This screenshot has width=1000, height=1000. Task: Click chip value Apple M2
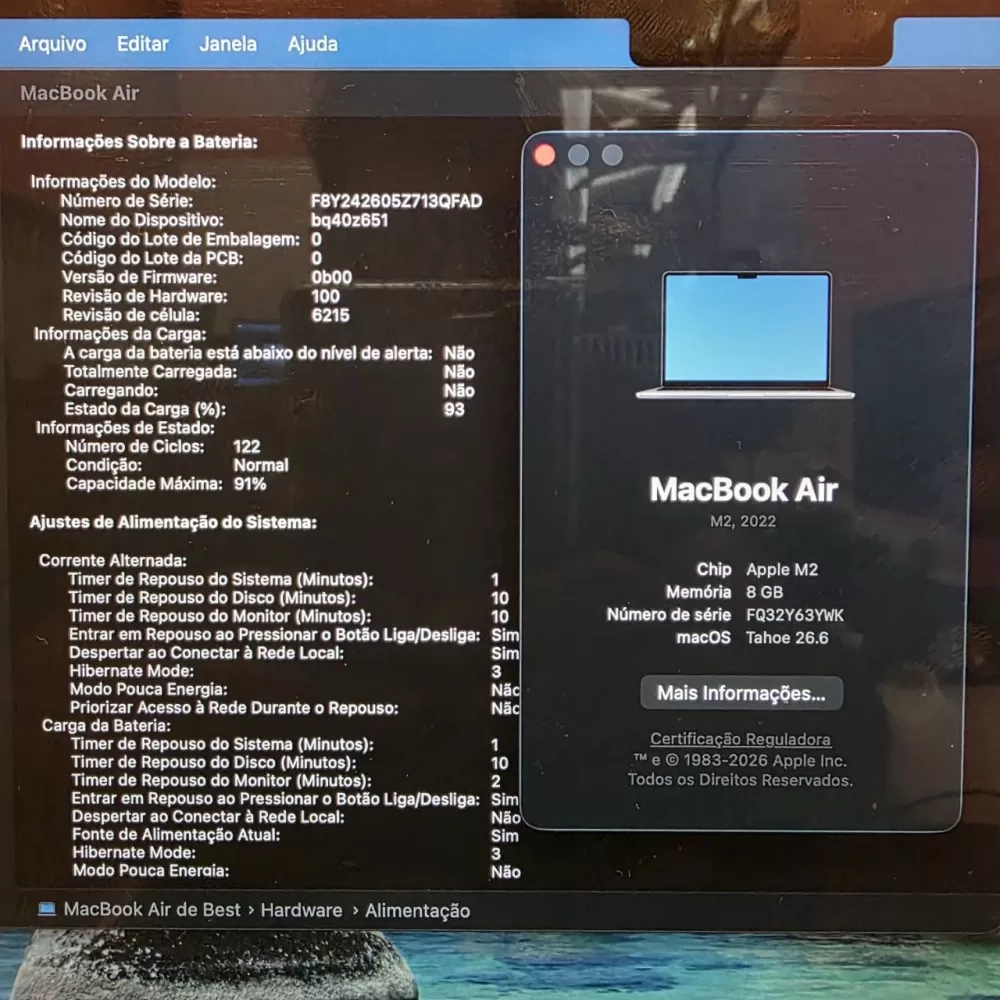(x=782, y=570)
